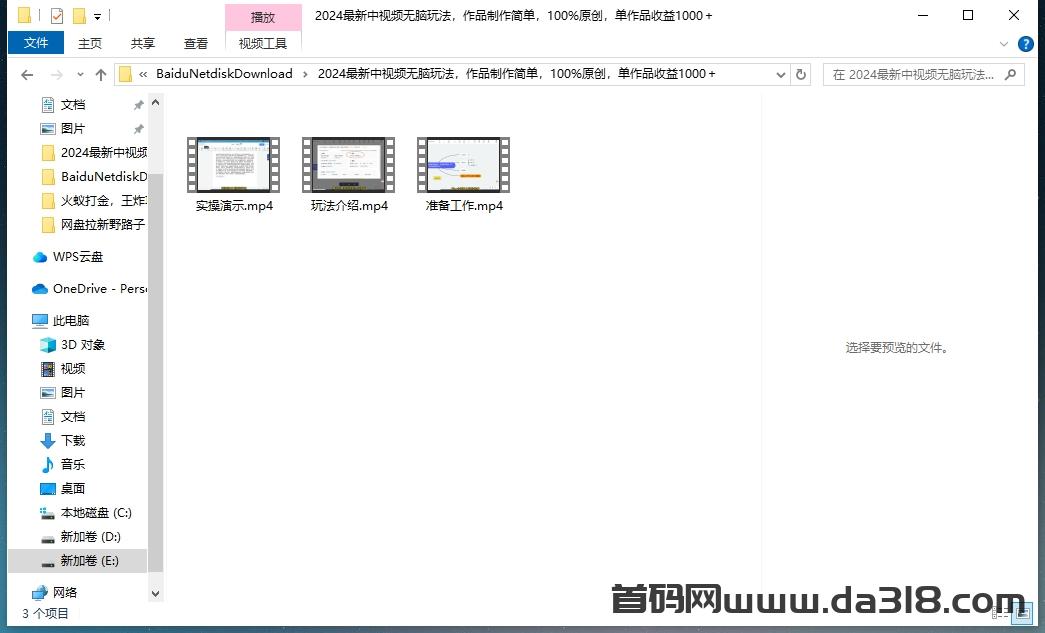
Task: Click the properties quick access toolbar icon
Action: pos(57,15)
